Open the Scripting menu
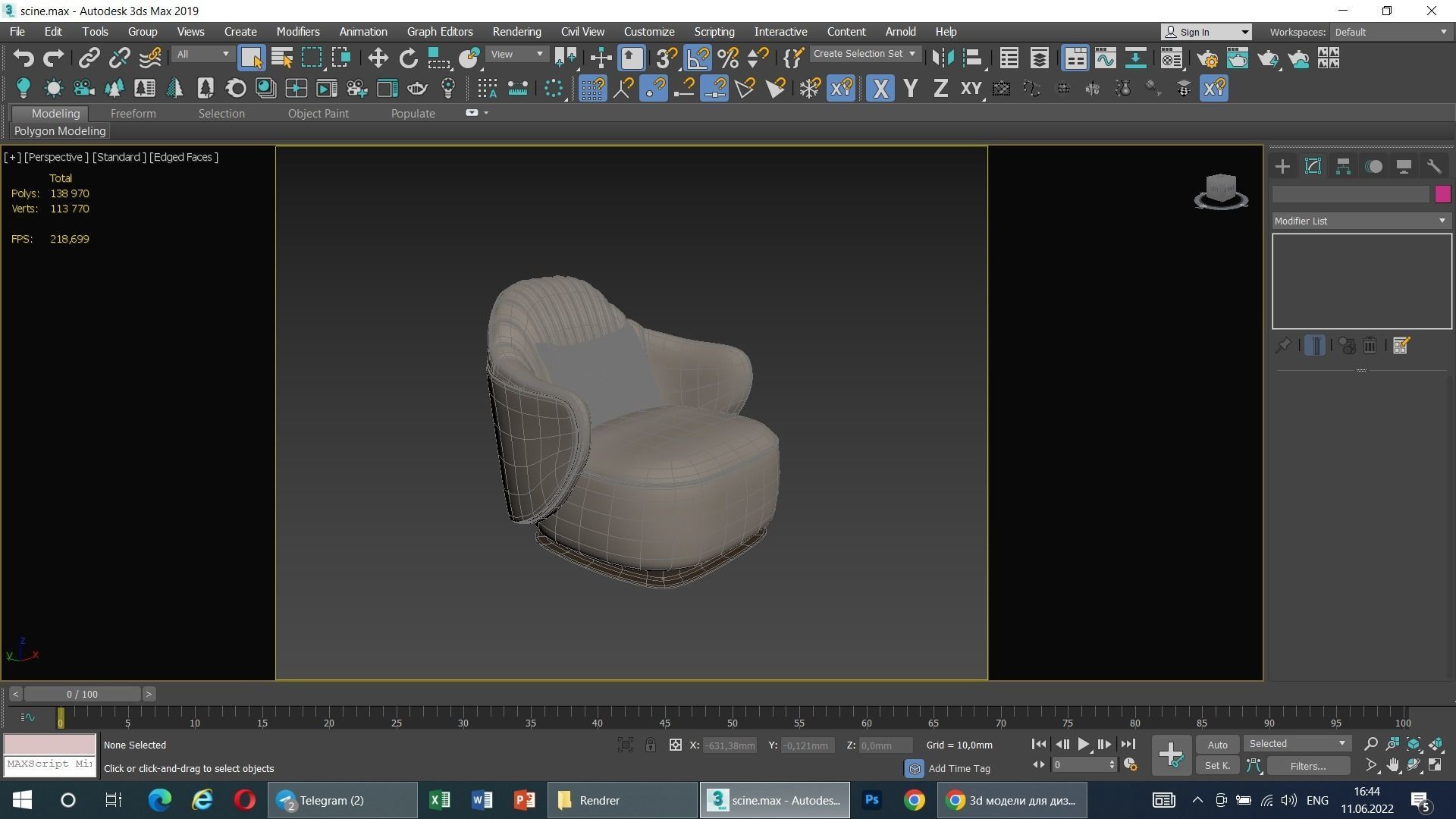The image size is (1456, 819). 714,32
